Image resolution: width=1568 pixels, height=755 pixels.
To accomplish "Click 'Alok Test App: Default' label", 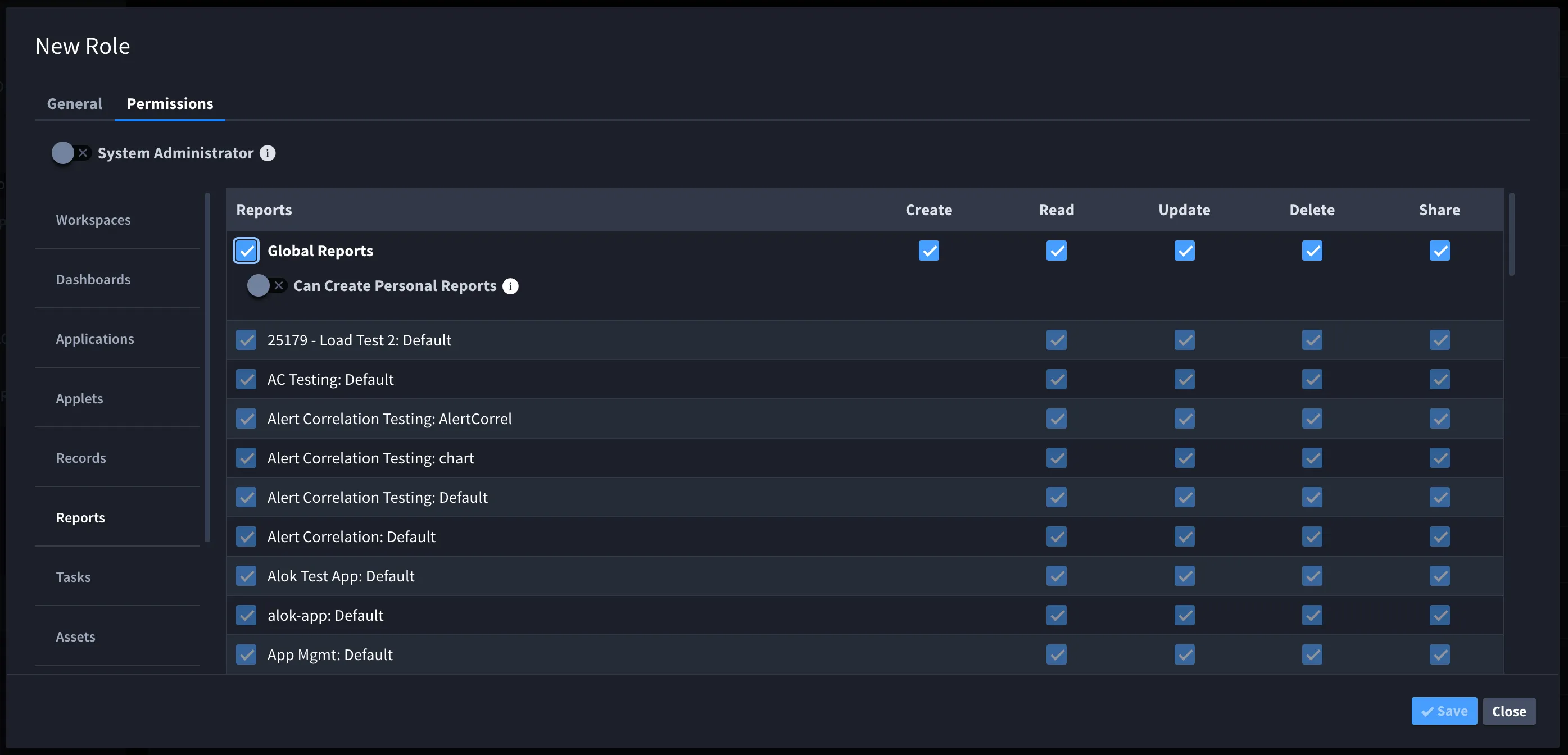I will (x=341, y=577).
